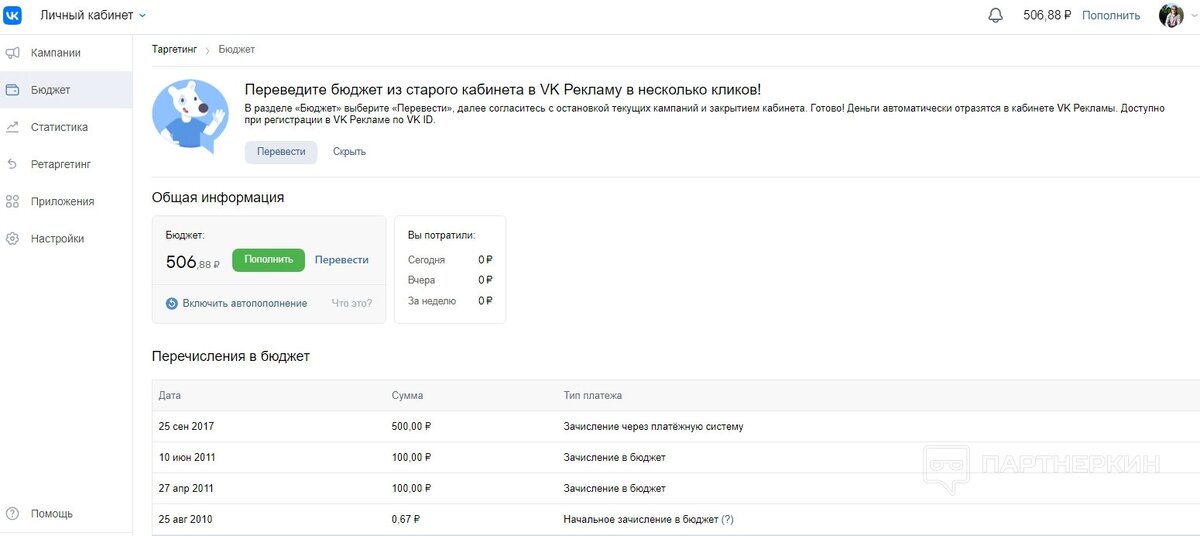Click the Приложения grid icon
This screenshot has width=1200, height=536.
(x=12, y=201)
